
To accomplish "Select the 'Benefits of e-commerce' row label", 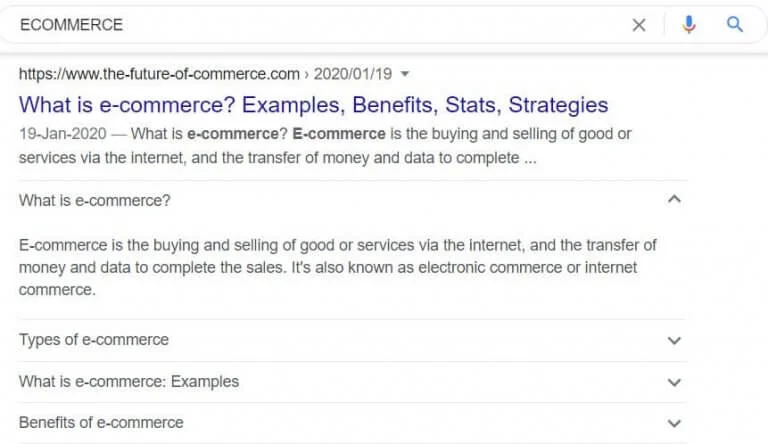I will click(101, 422).
